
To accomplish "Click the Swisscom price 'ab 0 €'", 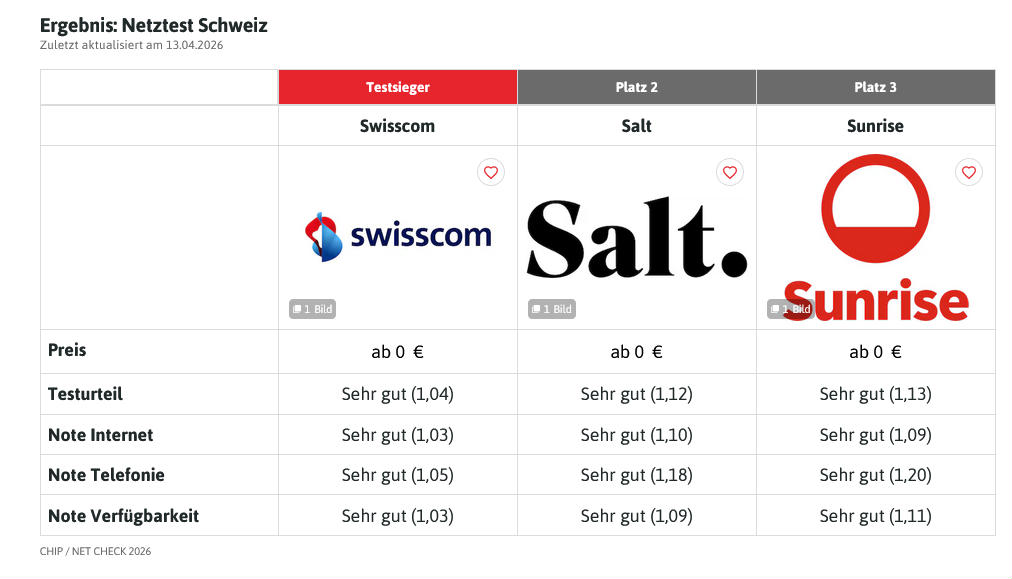I will click(x=398, y=352).
